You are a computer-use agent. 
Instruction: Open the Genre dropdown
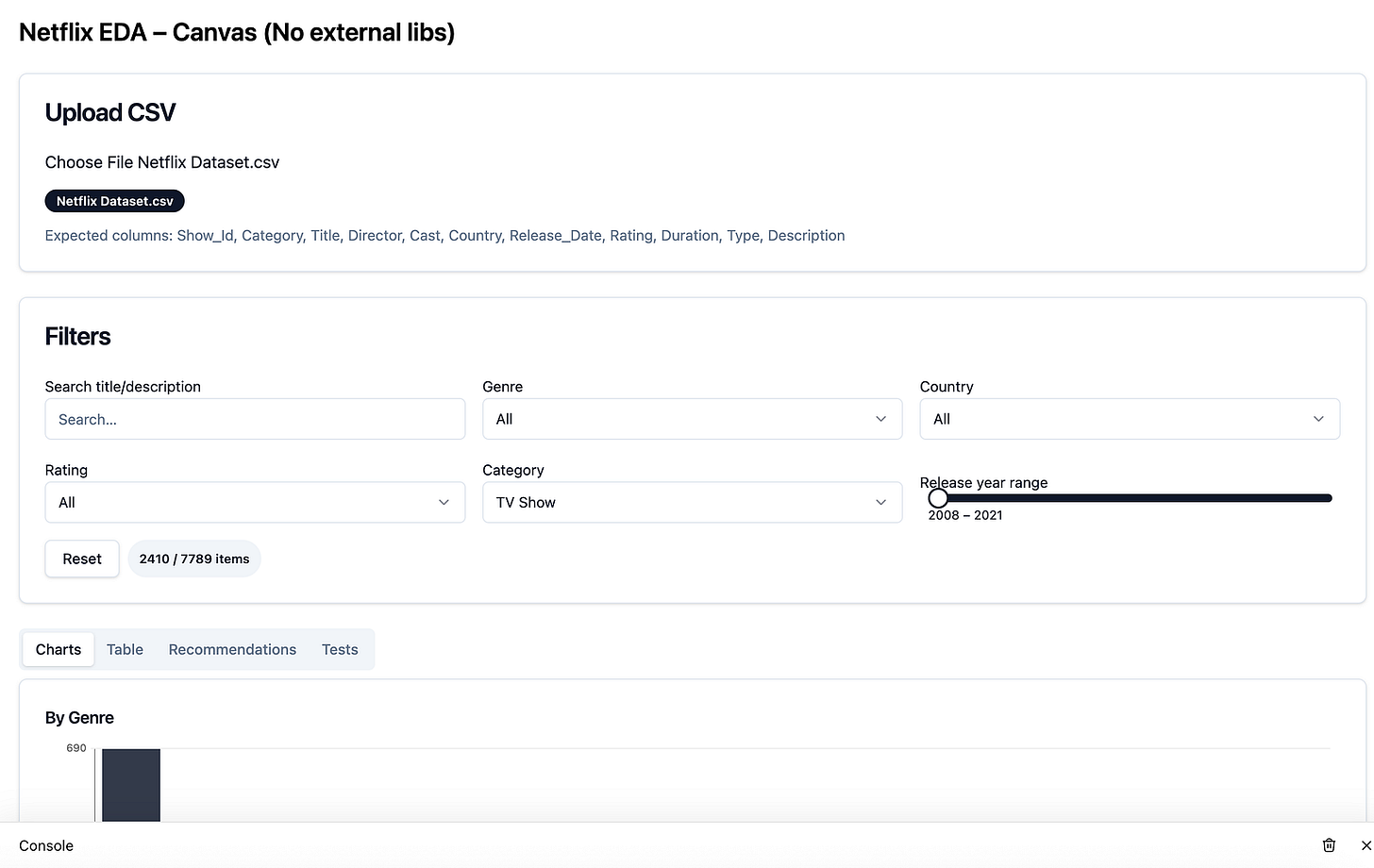(692, 419)
